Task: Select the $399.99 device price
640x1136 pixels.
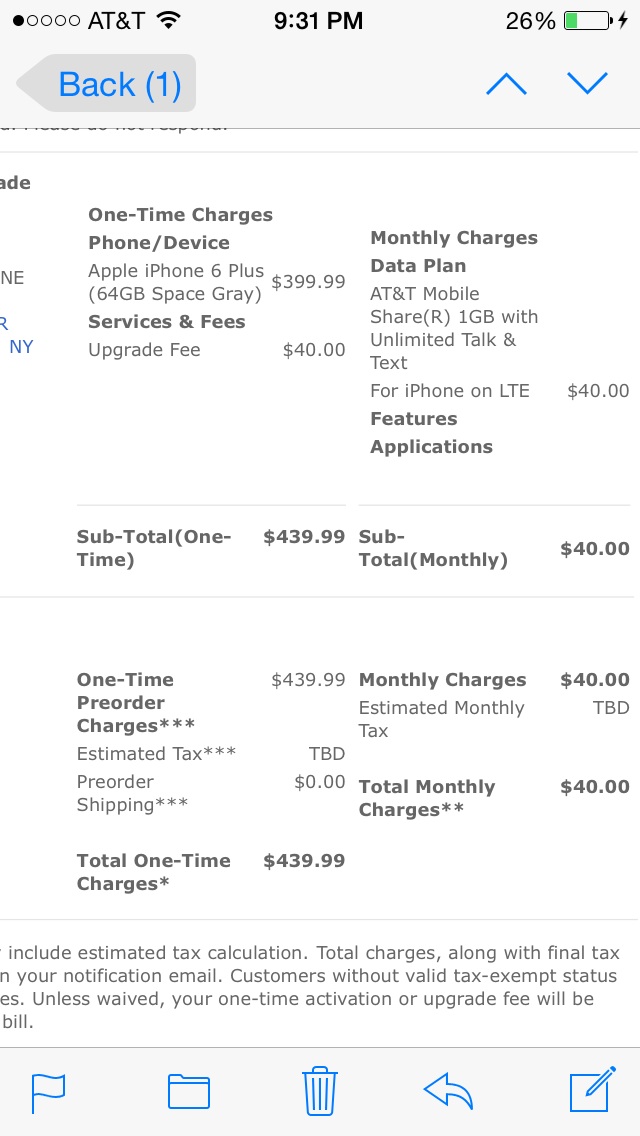Action: 308,282
